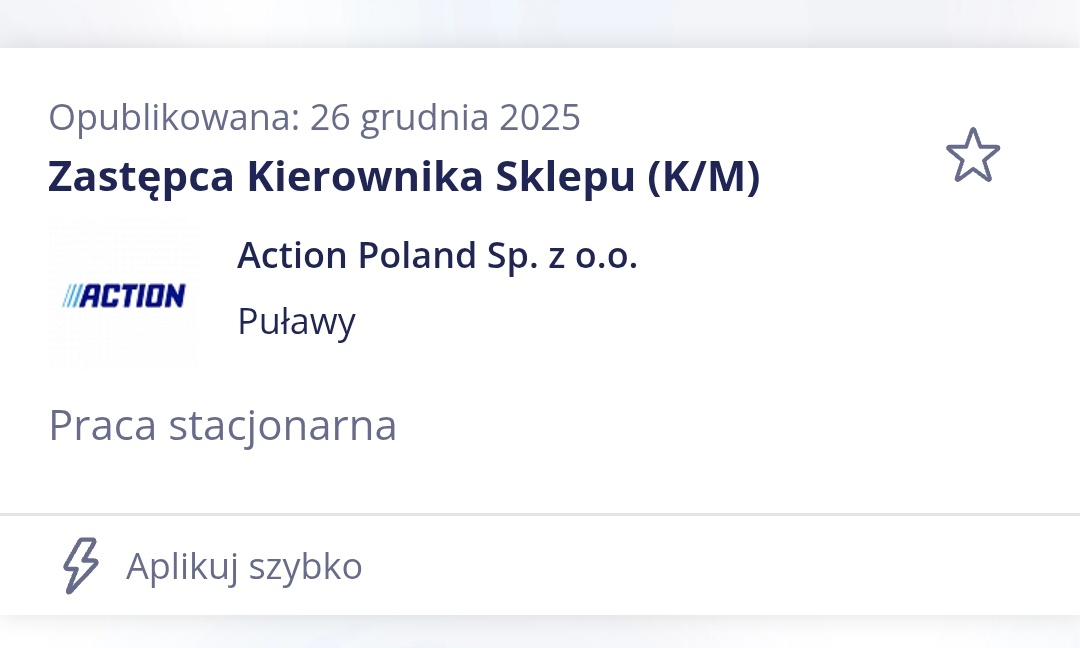Go to the Action Poland Sp. z o.o. profile
The image size is (1080, 648).
pyautogui.click(x=437, y=256)
